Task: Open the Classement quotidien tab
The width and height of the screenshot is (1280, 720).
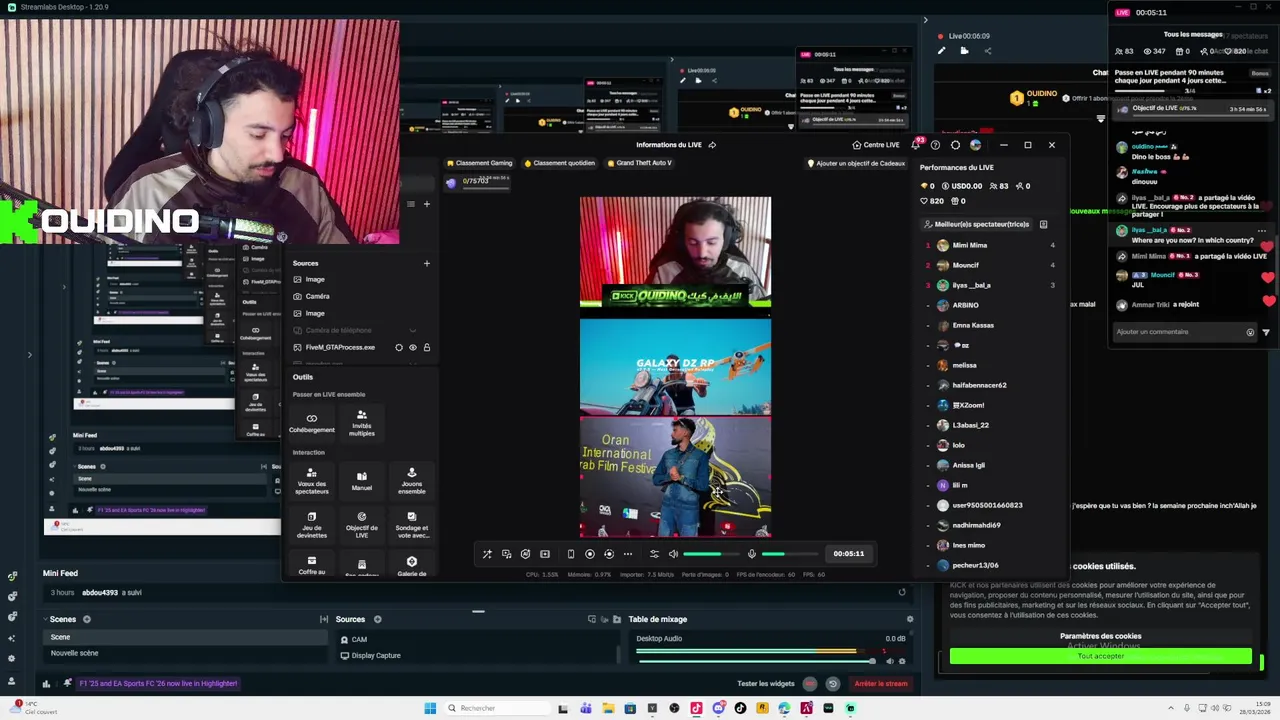Action: click(558, 163)
